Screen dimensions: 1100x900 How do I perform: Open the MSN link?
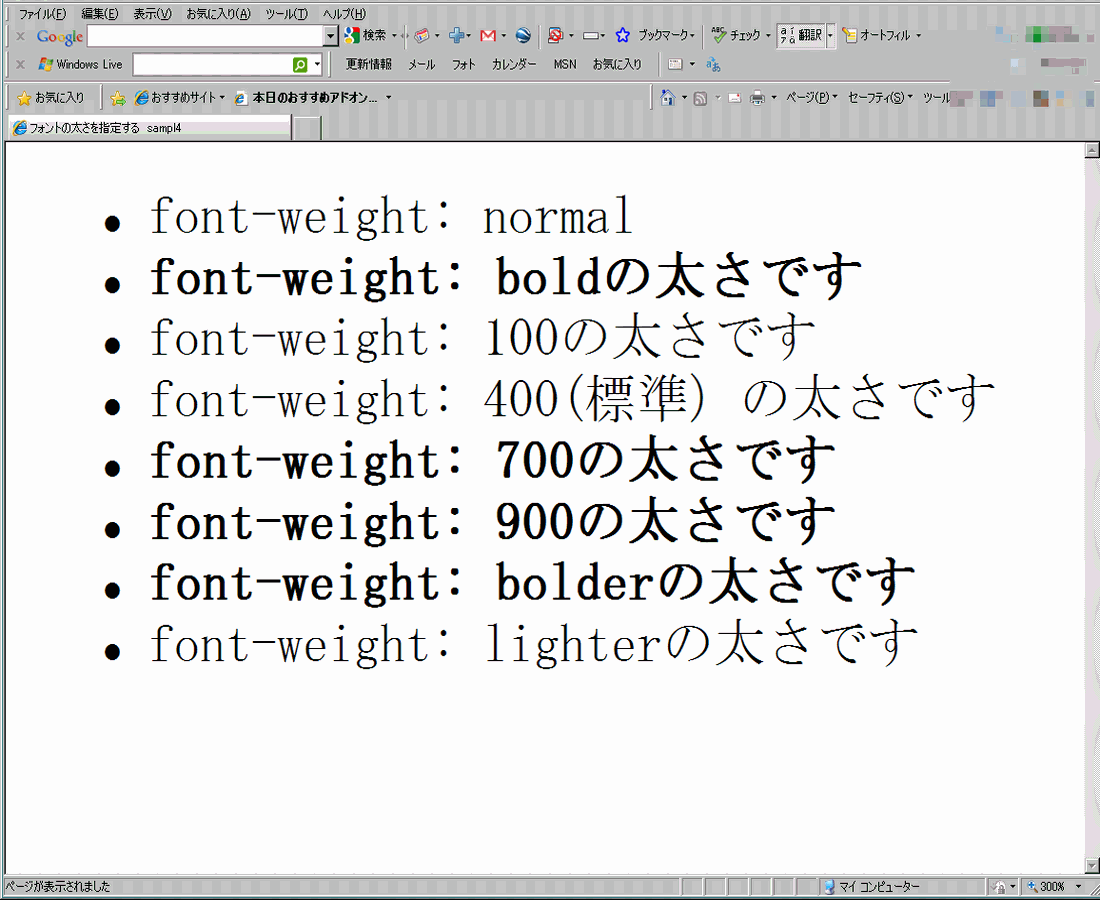(x=565, y=65)
